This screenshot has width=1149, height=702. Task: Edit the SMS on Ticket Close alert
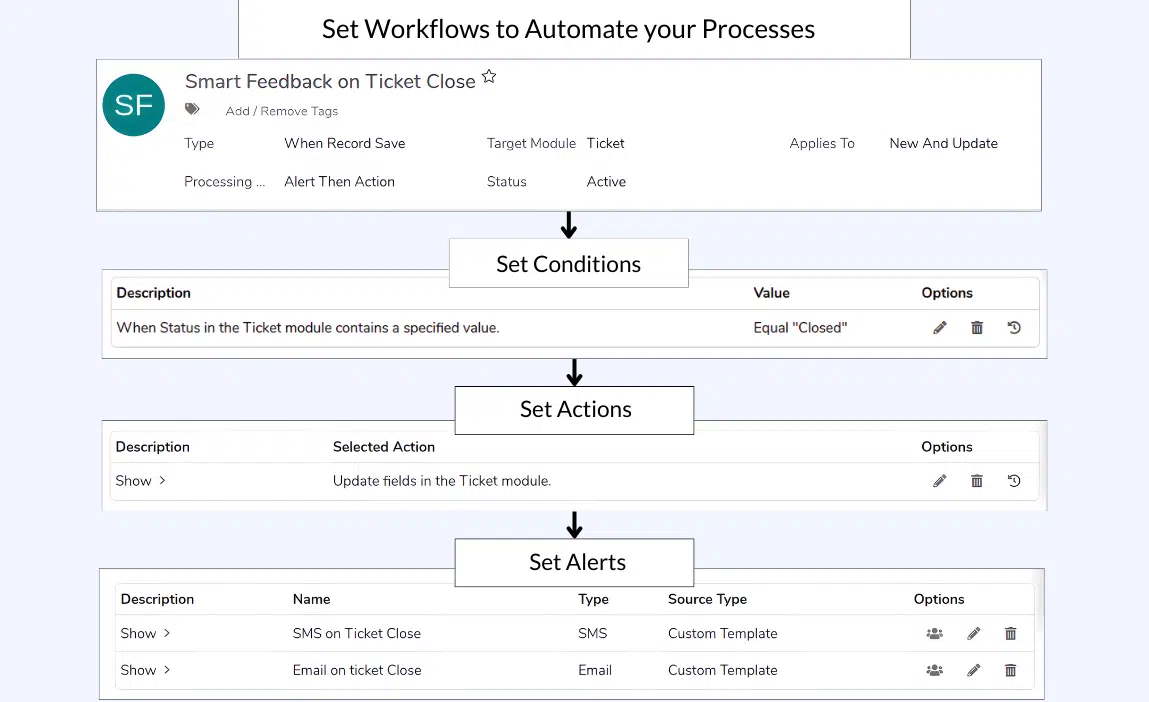tap(973, 633)
